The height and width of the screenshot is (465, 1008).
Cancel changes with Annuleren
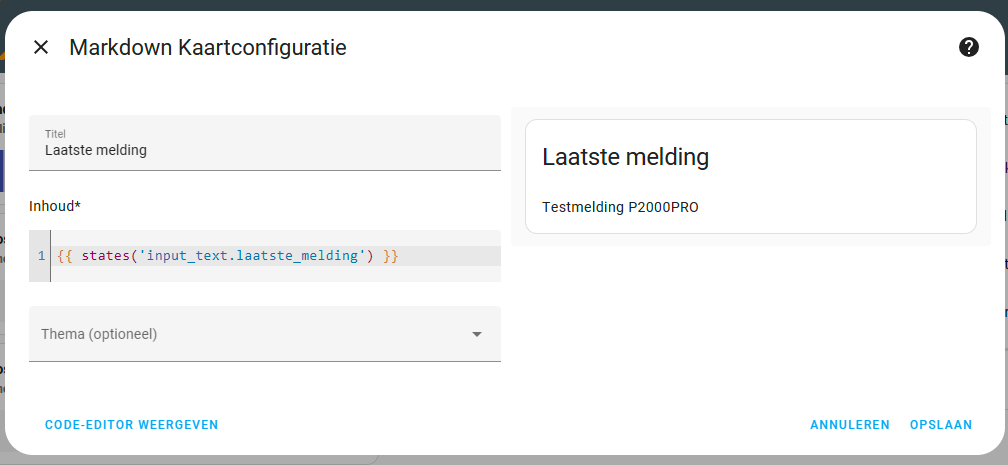pyautogui.click(x=850, y=424)
